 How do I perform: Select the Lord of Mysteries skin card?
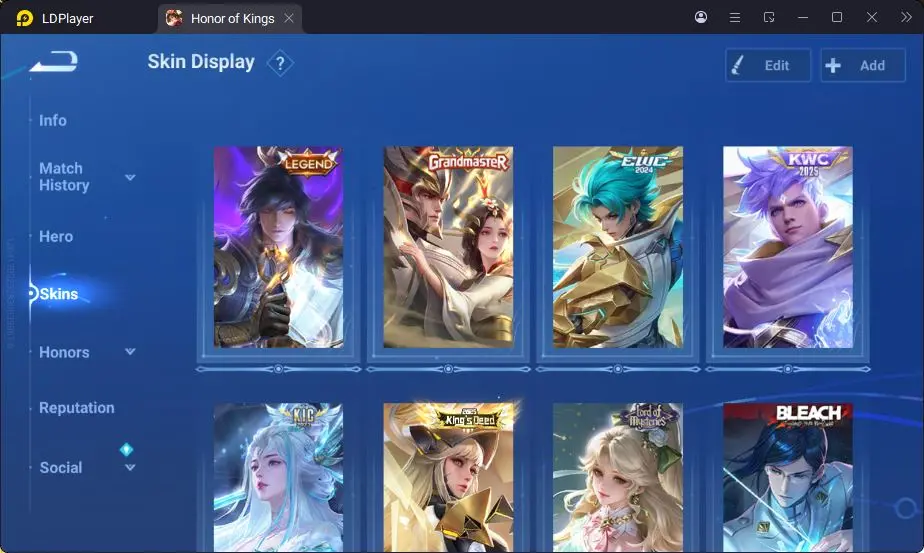pos(618,478)
